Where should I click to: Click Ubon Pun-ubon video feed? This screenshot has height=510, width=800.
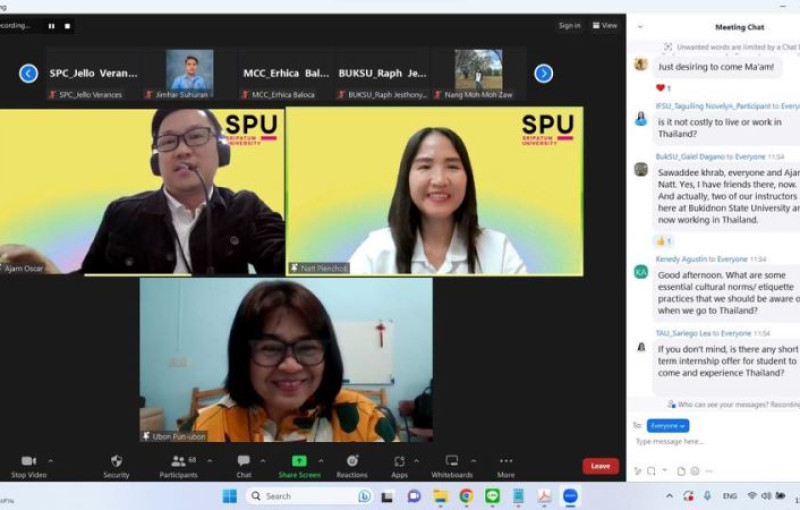click(x=286, y=360)
